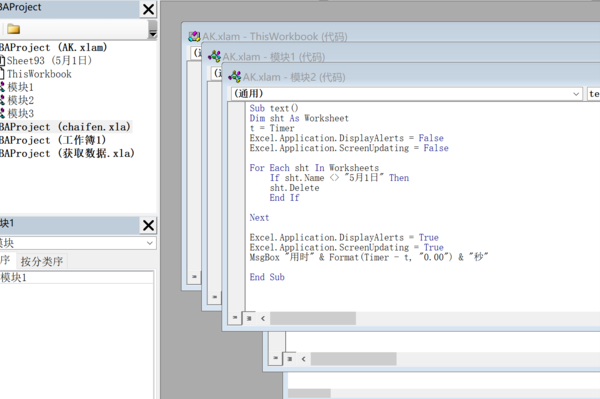
Task: Open ThisWorkbook in project tree
Action: click(39, 74)
